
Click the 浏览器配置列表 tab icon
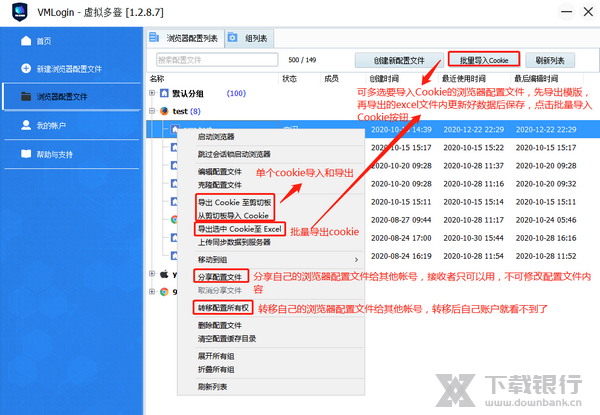[154, 37]
